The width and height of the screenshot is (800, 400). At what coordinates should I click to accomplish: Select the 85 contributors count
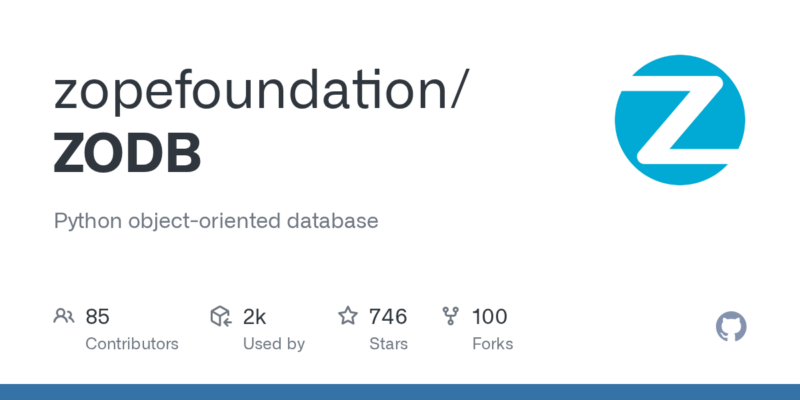[x=97, y=317]
